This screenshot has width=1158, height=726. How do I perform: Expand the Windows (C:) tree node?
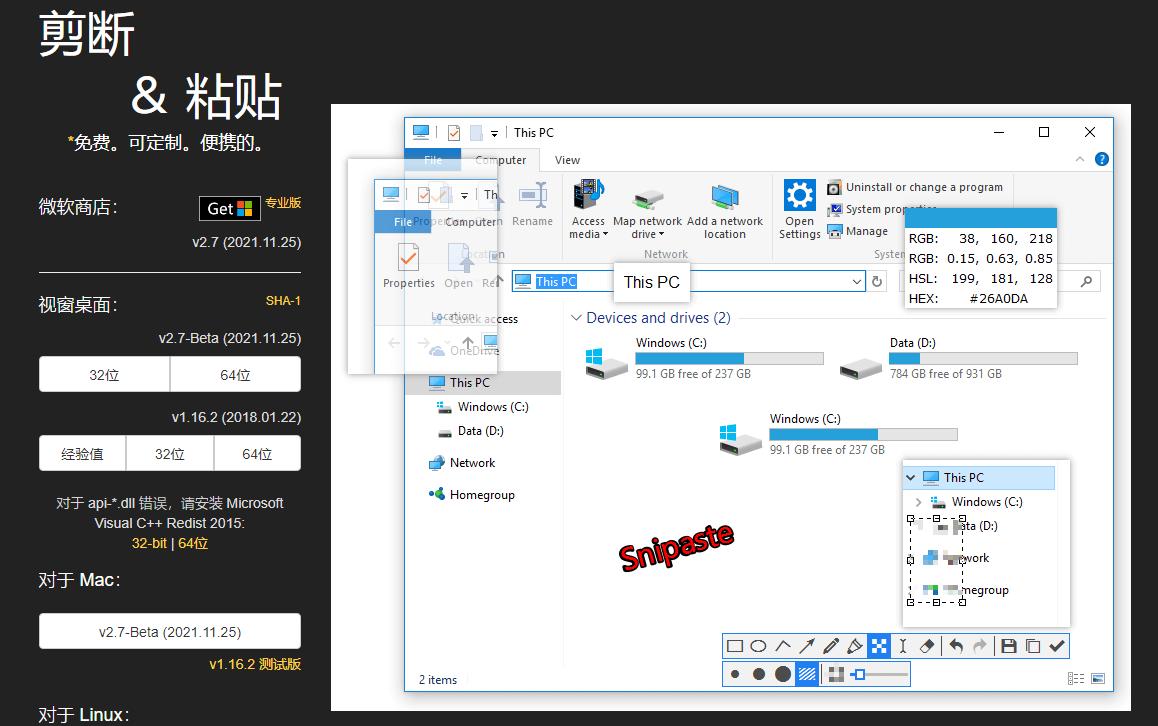coord(919,501)
